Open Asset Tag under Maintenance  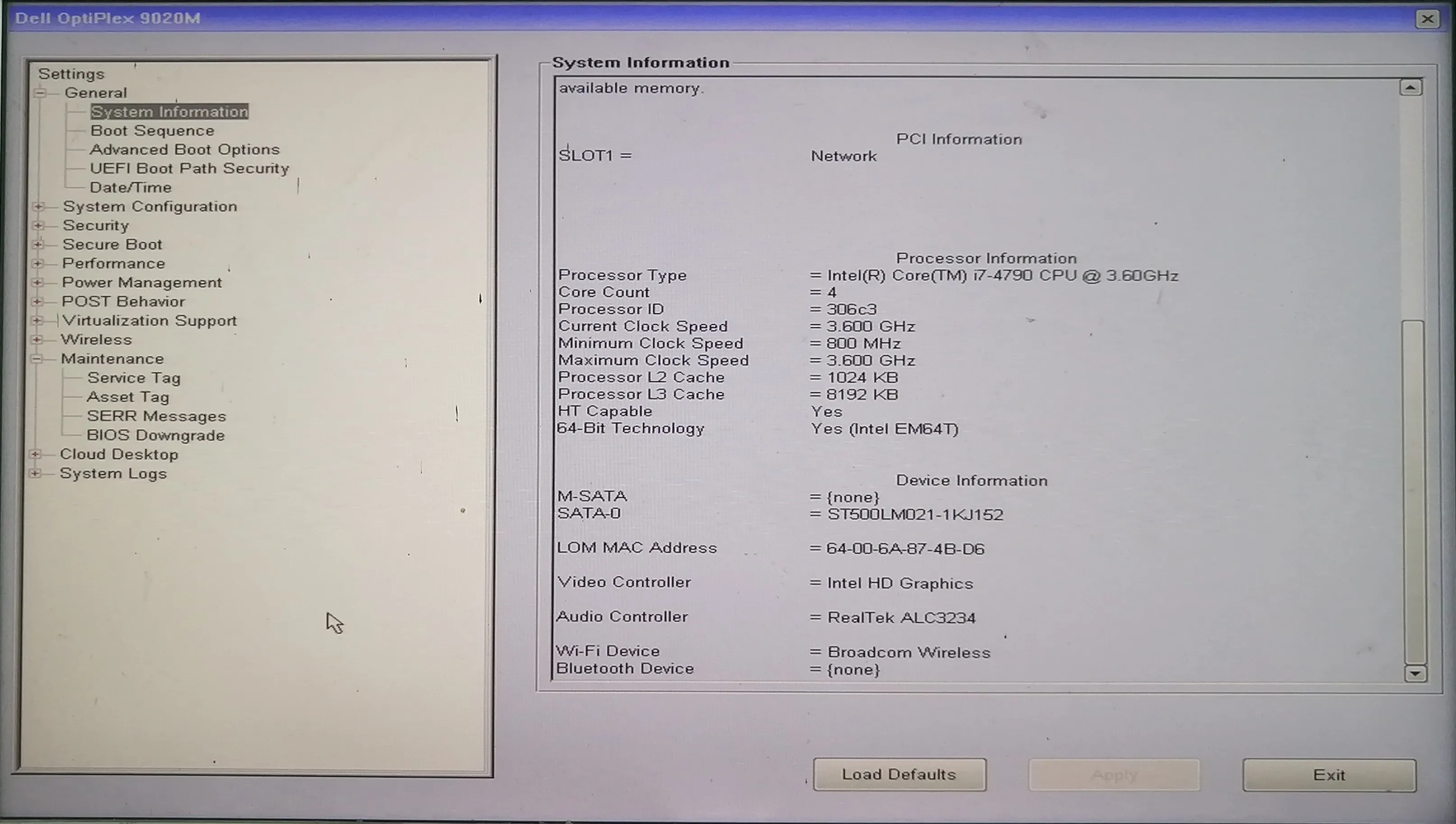click(128, 397)
